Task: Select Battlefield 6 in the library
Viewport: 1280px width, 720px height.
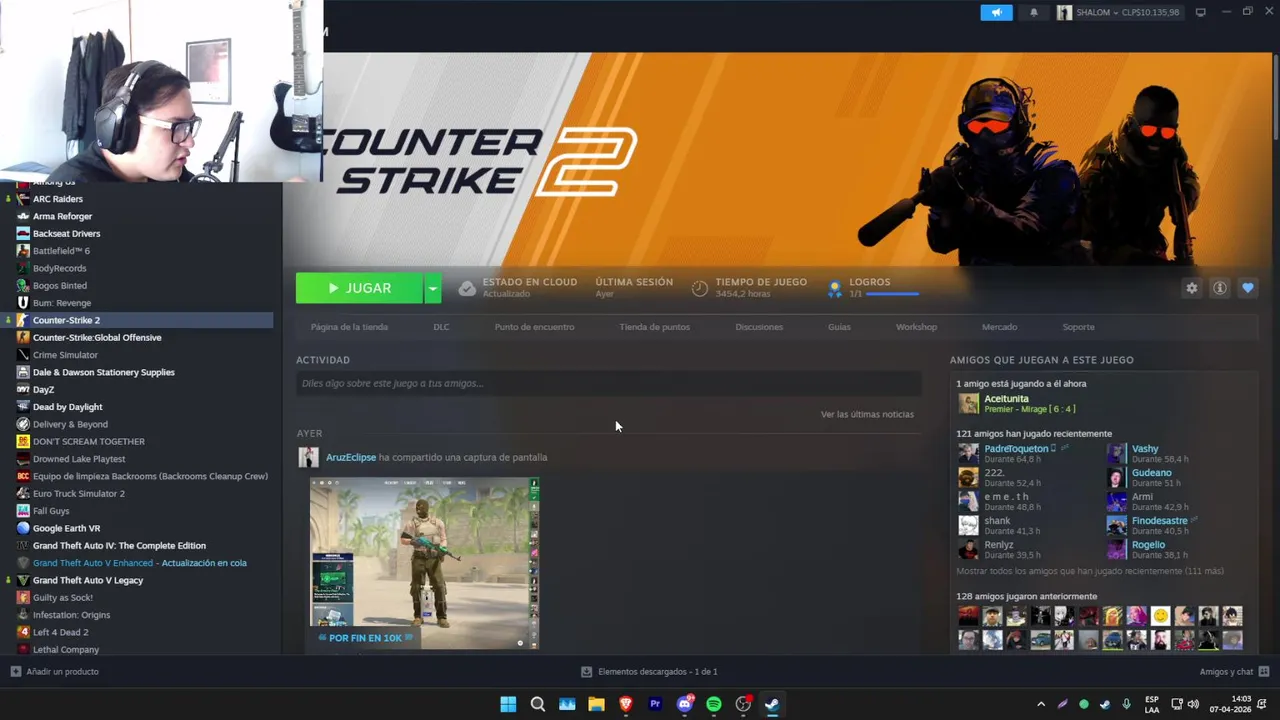Action: (61, 251)
